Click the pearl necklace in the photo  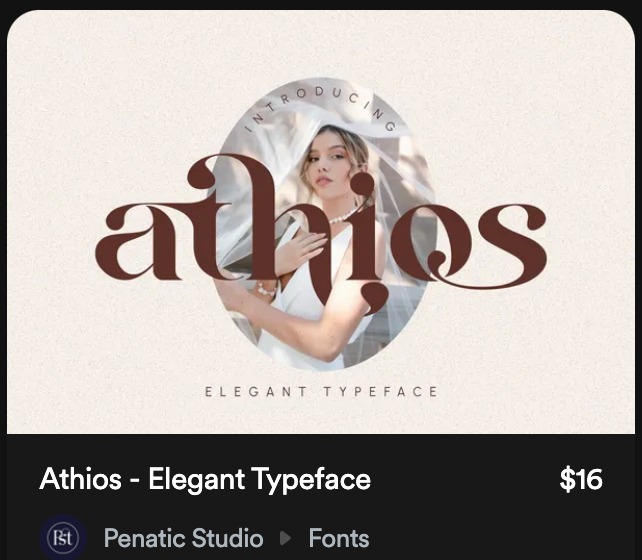coord(343,217)
